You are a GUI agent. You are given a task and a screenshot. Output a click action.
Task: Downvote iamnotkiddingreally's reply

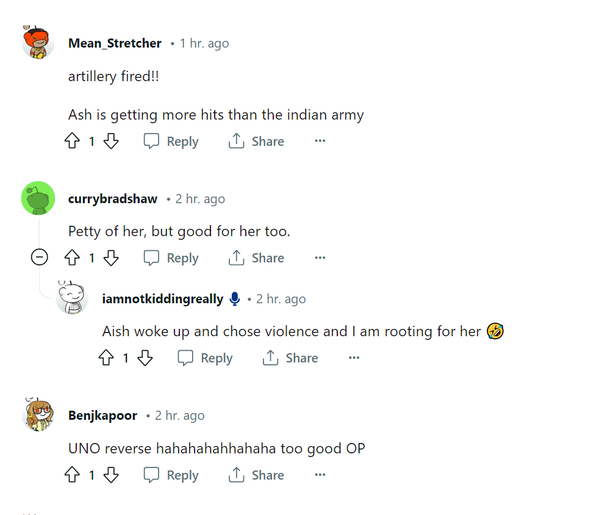coord(145,358)
